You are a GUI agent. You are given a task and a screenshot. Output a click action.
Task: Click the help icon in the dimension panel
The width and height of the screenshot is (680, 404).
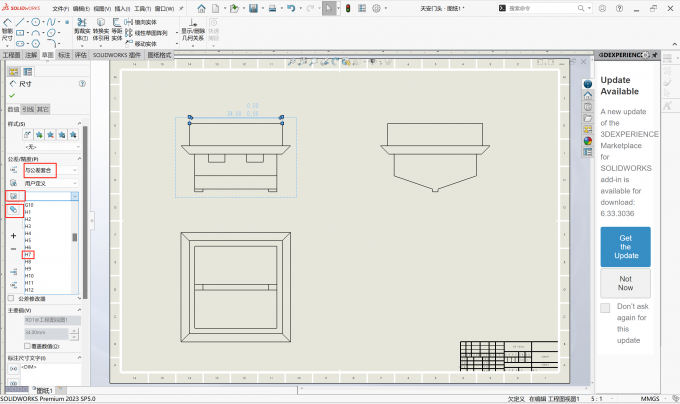tap(82, 84)
